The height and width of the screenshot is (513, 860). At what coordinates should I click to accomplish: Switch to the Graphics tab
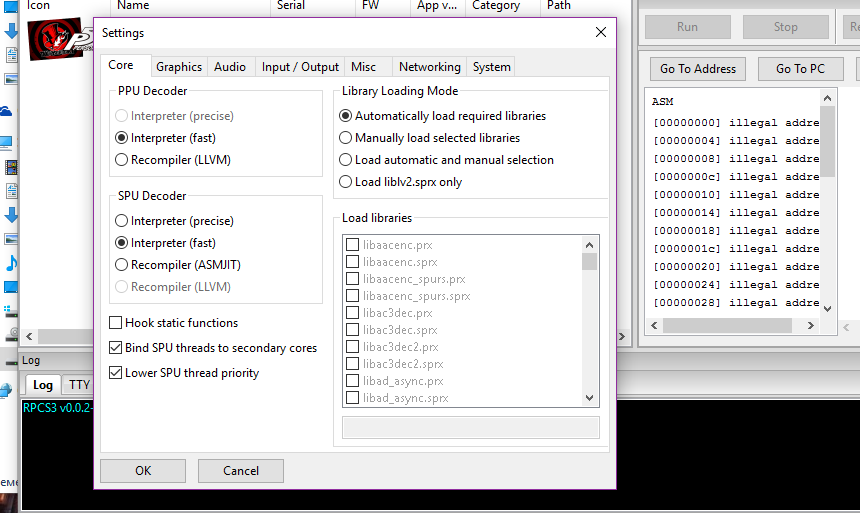tap(179, 67)
